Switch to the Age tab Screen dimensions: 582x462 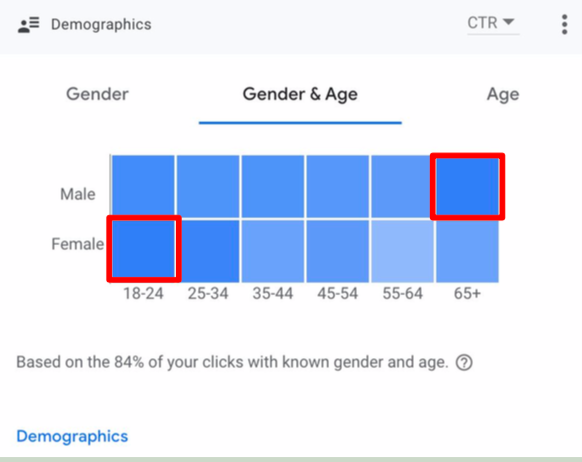pyautogui.click(x=503, y=94)
